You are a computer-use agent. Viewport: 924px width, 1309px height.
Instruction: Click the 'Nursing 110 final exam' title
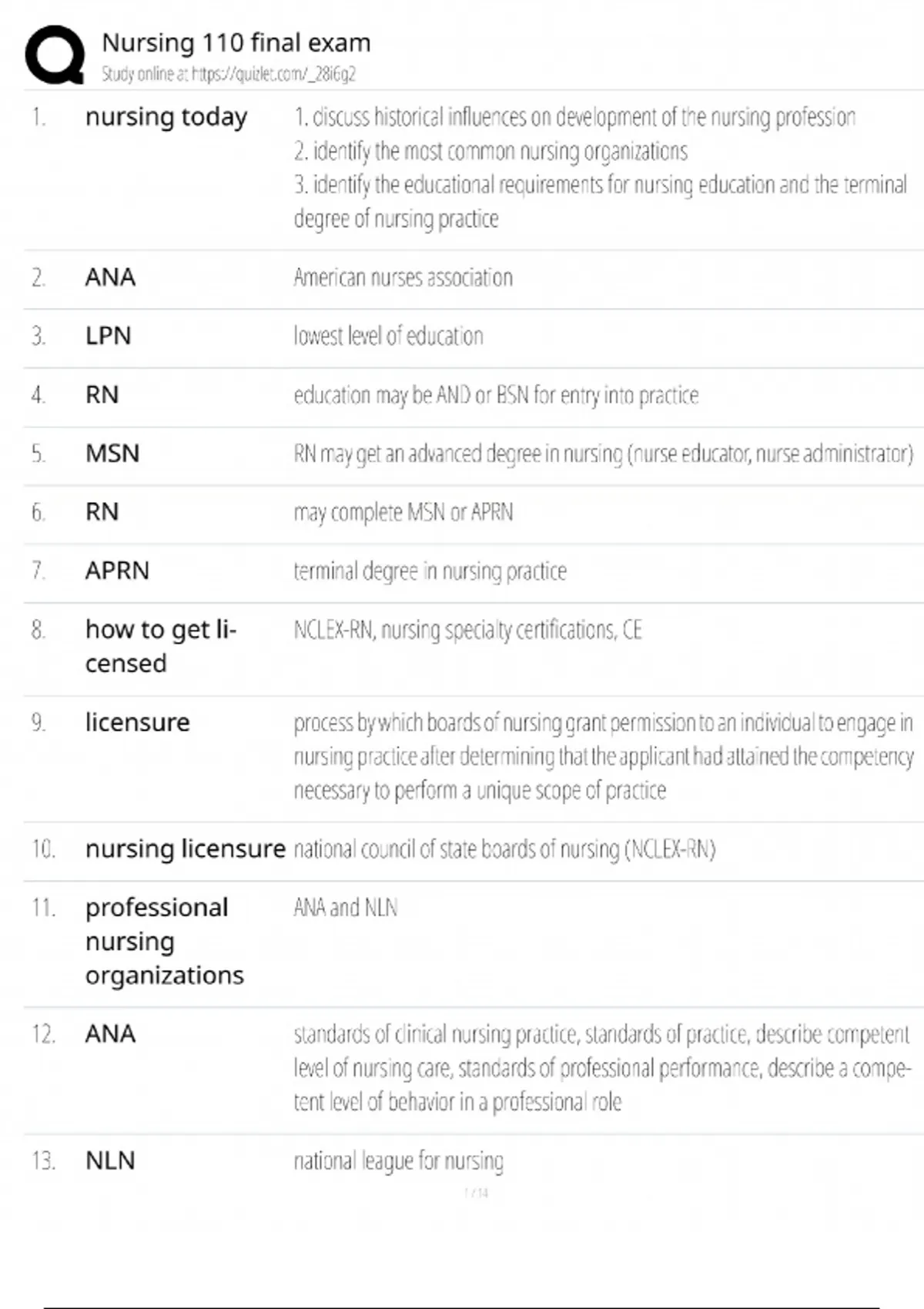236,42
